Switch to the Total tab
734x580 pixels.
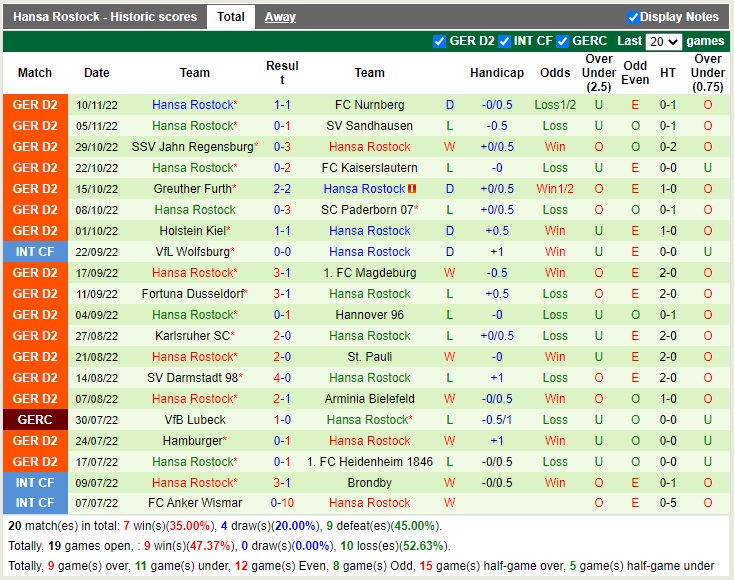(231, 17)
